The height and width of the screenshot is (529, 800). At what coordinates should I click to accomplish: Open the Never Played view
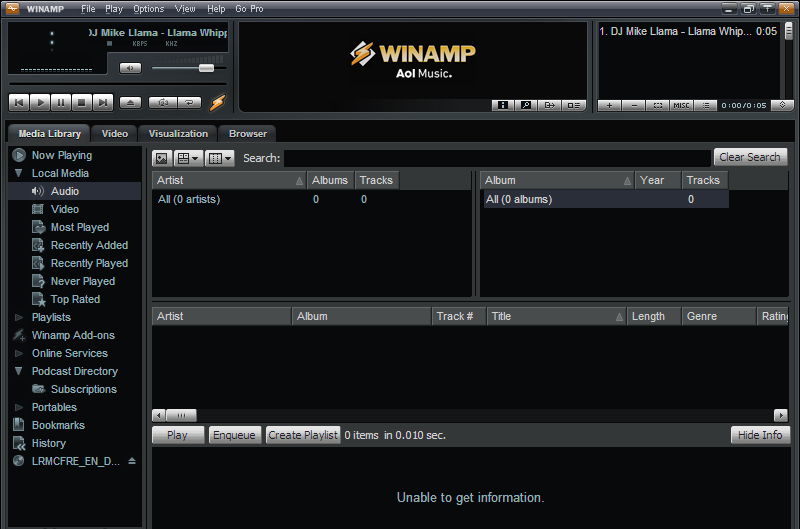point(83,281)
